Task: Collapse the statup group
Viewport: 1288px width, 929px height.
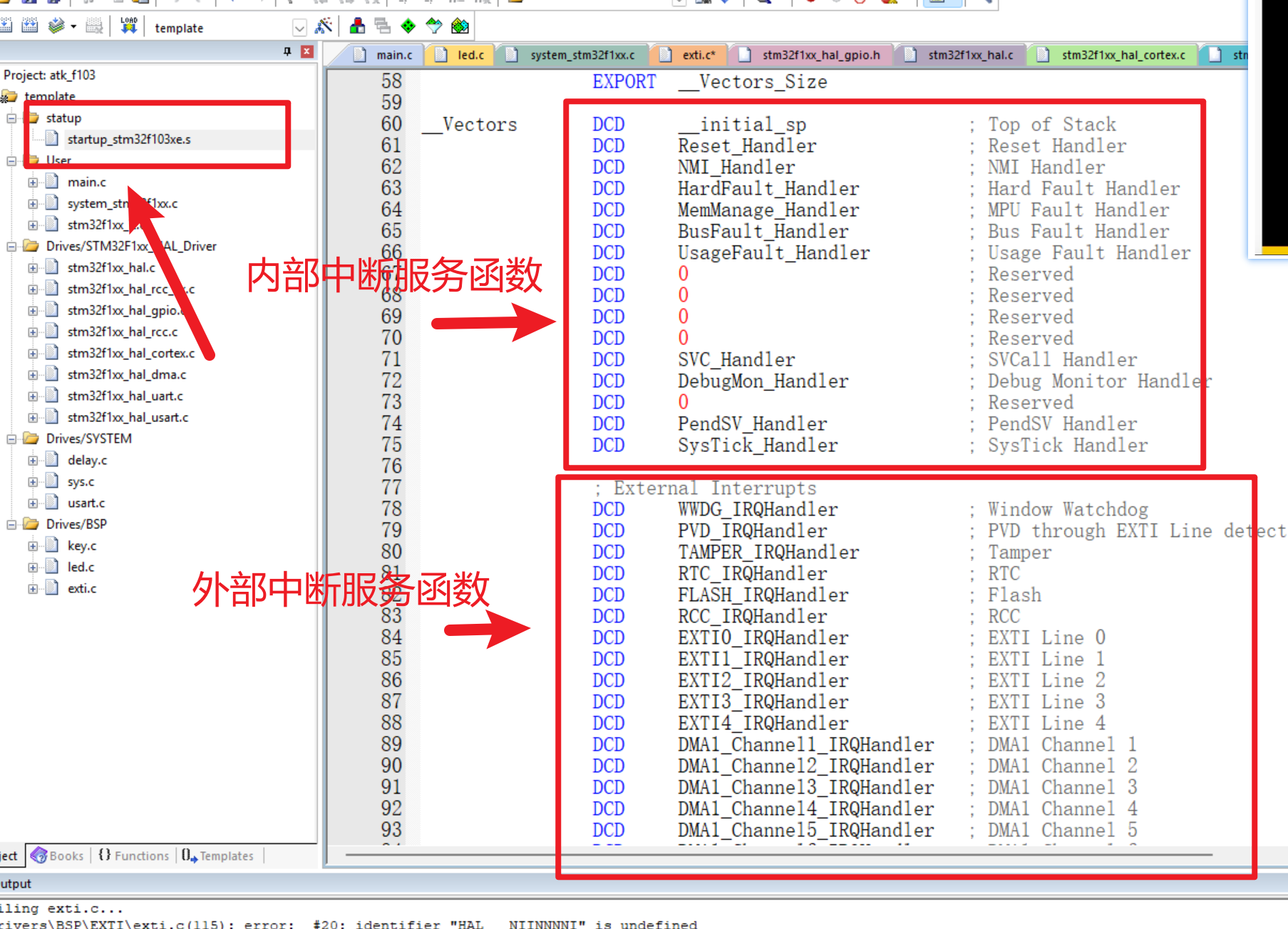Action: click(x=11, y=118)
